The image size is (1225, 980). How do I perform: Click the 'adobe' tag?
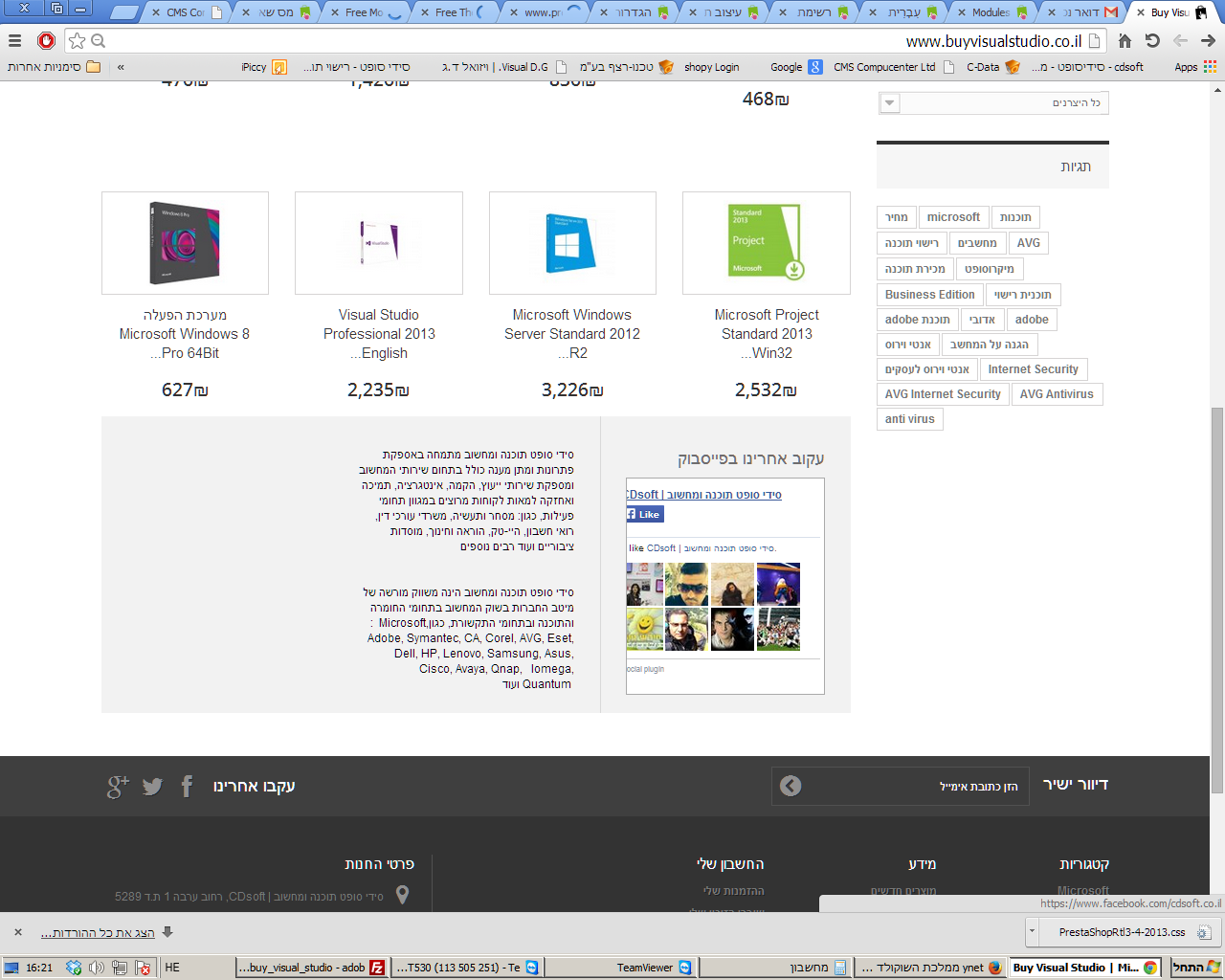pos(1032,320)
